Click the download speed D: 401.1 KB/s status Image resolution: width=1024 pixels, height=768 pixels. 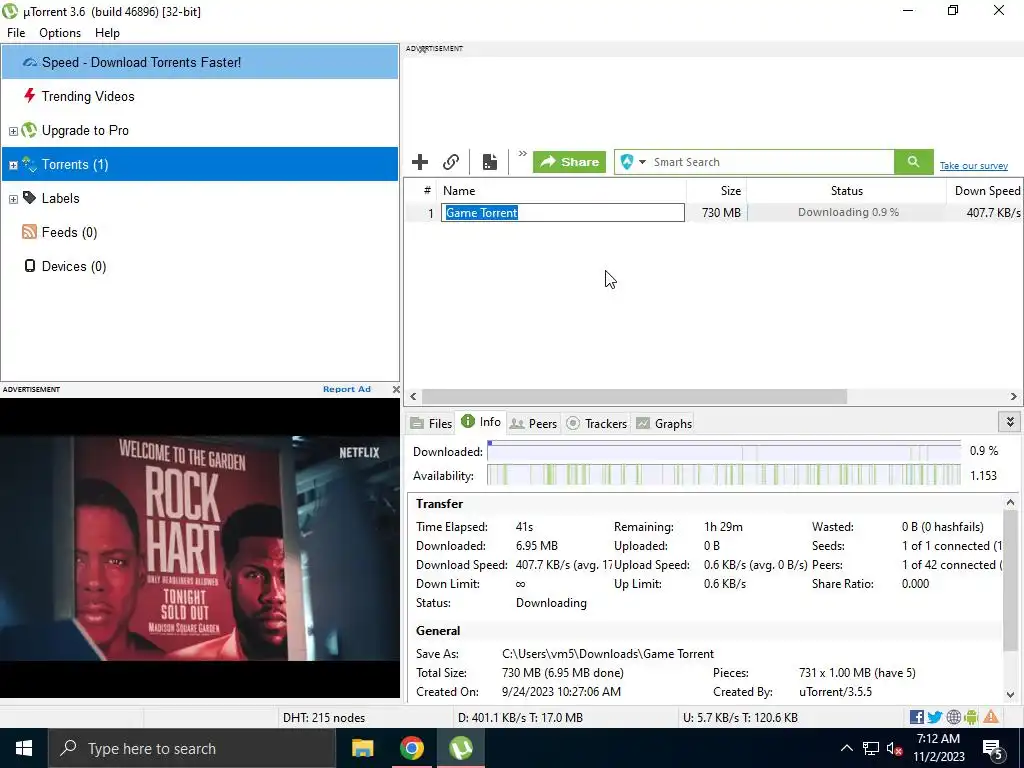coord(520,718)
